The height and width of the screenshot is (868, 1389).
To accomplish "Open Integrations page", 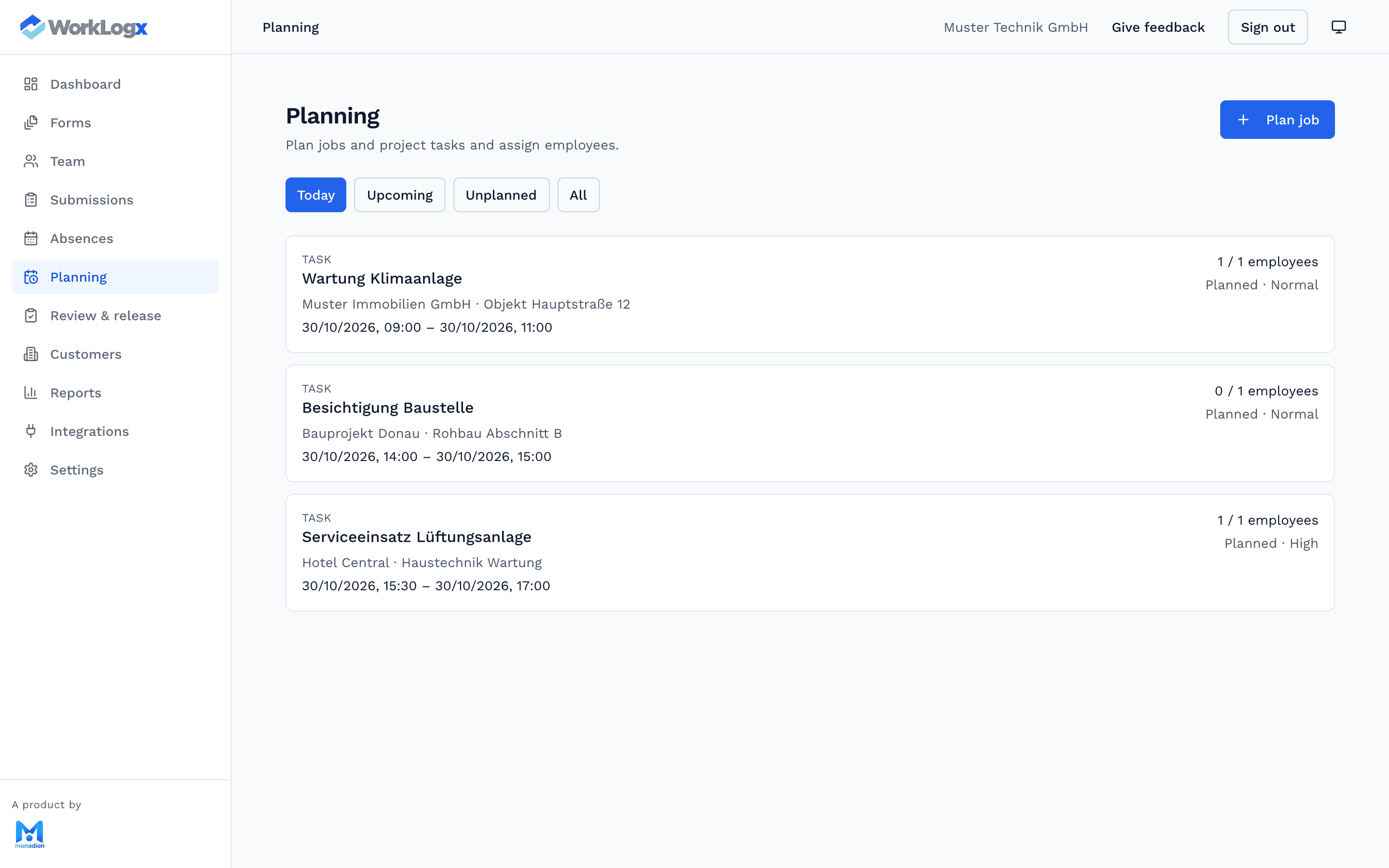I will pos(115,431).
